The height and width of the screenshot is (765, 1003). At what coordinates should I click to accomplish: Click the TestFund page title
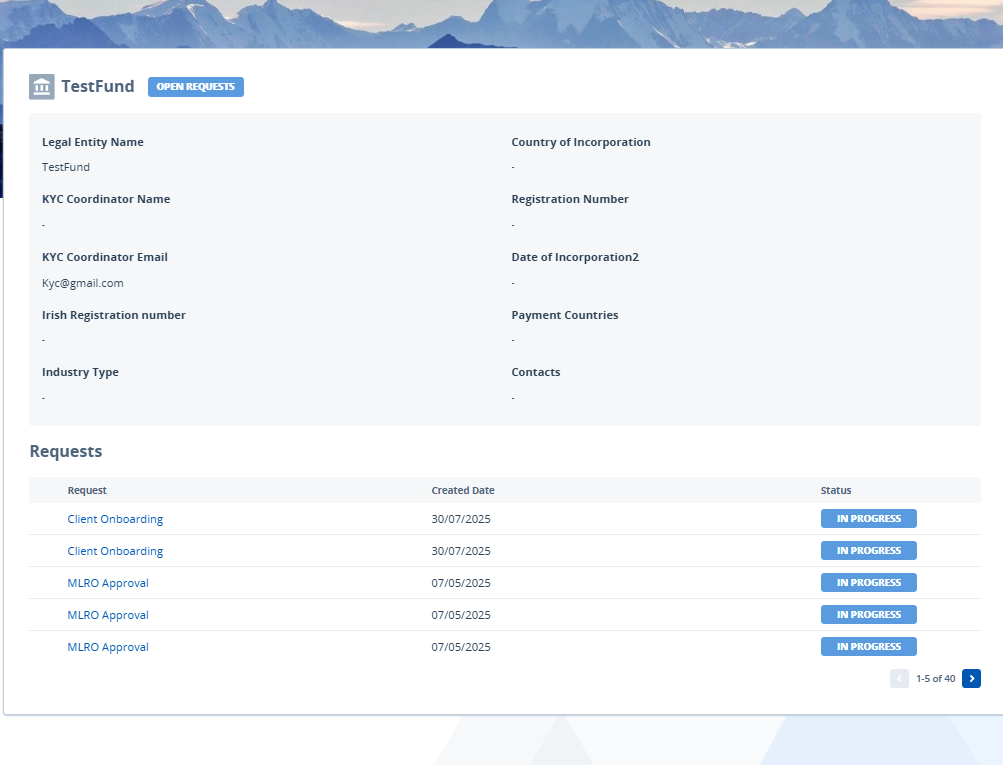98,87
